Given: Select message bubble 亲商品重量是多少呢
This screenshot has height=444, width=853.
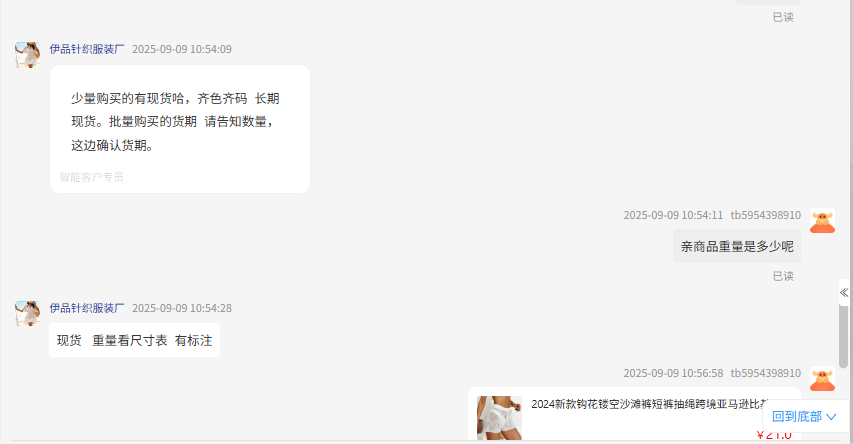Looking at the screenshot, I should (737, 246).
